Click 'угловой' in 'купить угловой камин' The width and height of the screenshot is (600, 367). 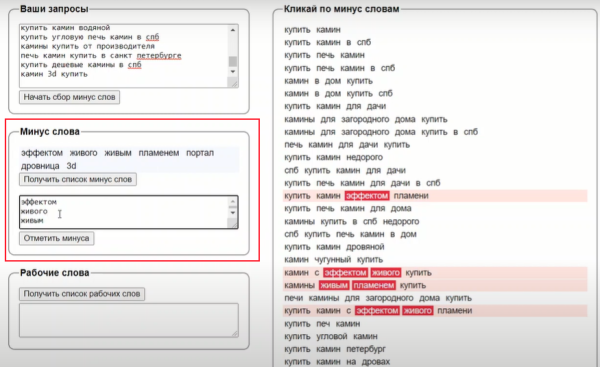pyautogui.click(x=332, y=336)
